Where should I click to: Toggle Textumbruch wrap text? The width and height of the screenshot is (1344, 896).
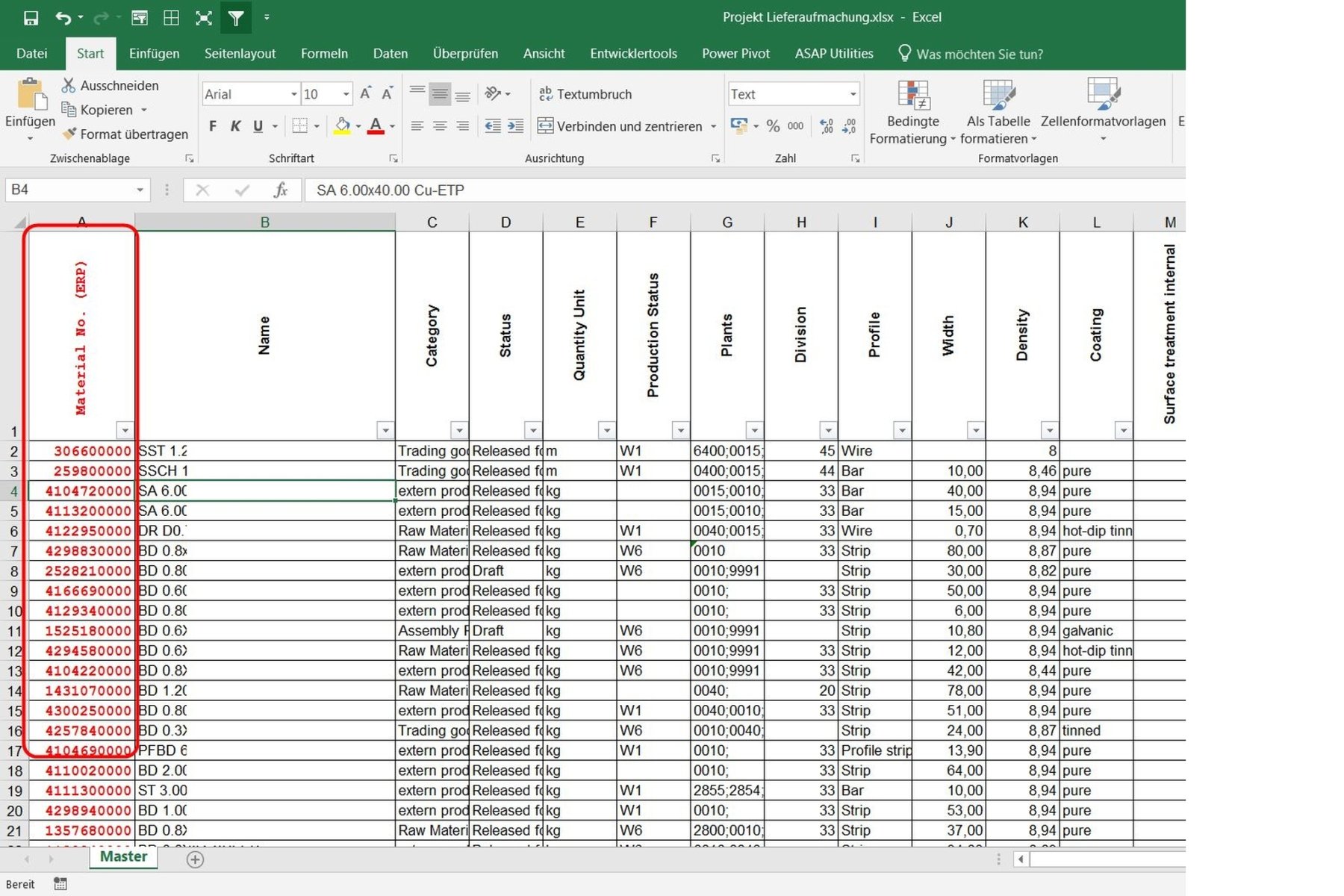[585, 94]
